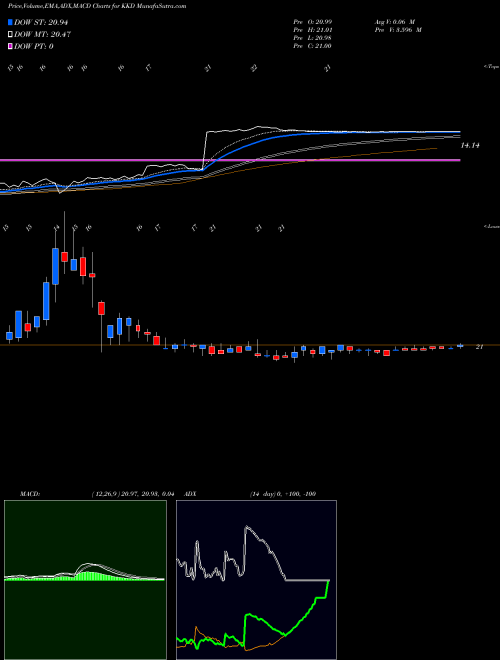
Task: Click the '14.14' label beside the EMA lines
Action: pyautogui.click(x=470, y=146)
